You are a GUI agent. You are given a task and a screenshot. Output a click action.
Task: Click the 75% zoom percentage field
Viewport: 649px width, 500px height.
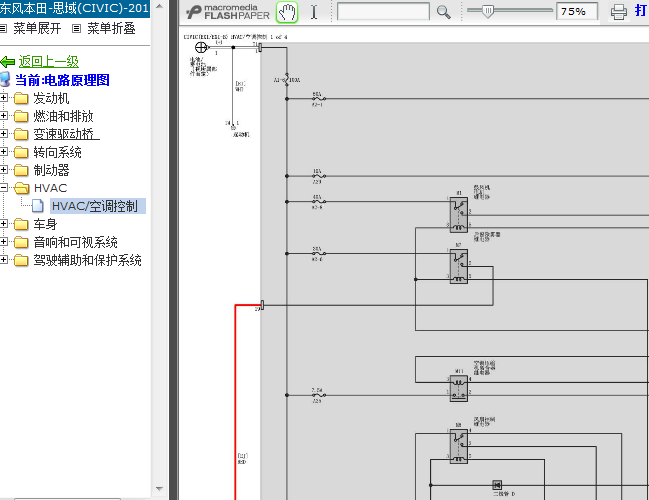click(577, 12)
